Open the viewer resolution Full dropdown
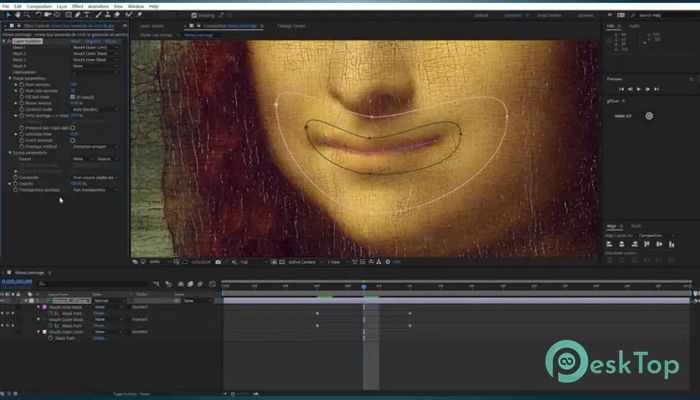Screen dimensions: 700x400 pyautogui.click(x=248, y=262)
